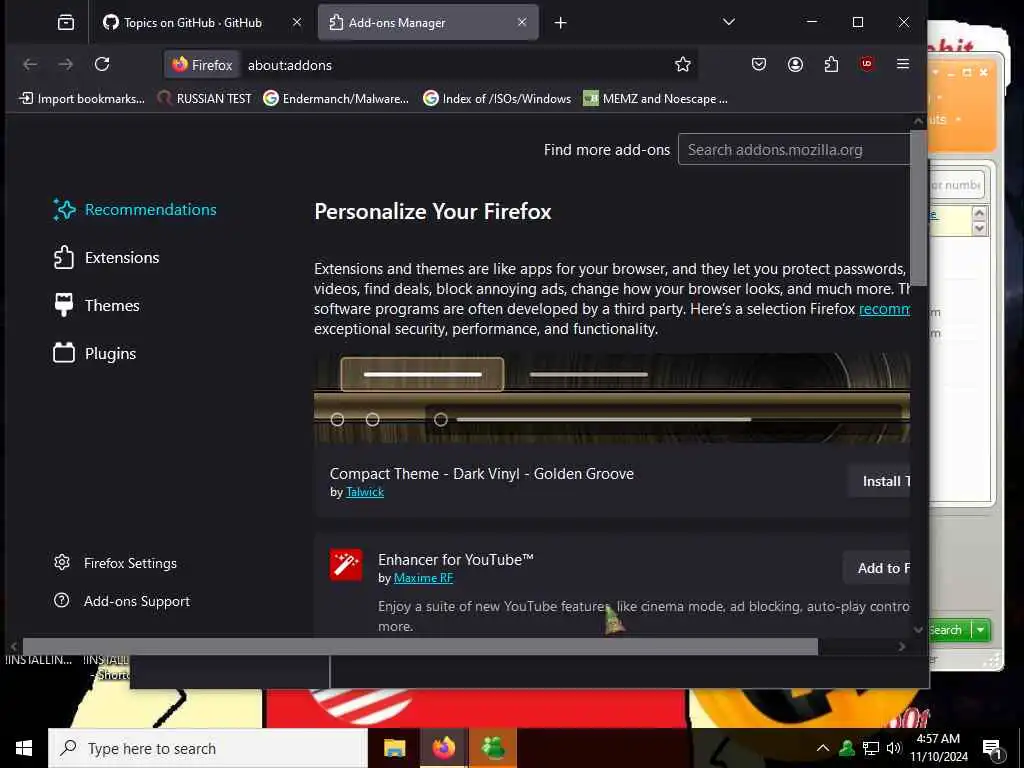Click the Type here to search box
The height and width of the screenshot is (768, 1024).
coord(208,748)
